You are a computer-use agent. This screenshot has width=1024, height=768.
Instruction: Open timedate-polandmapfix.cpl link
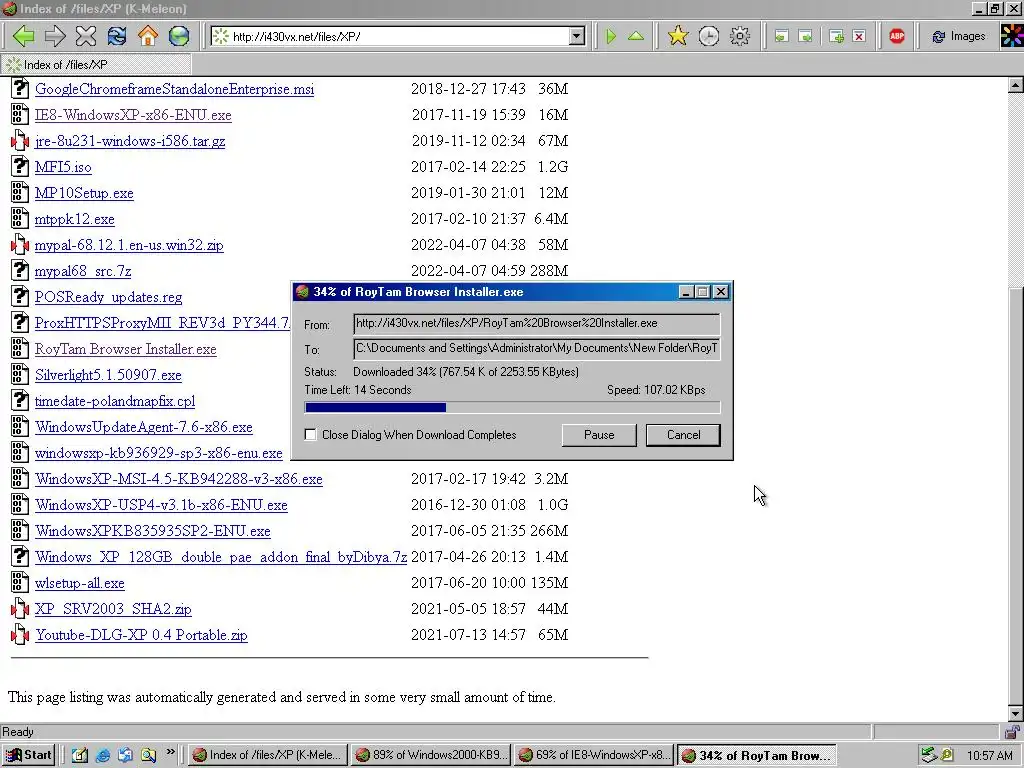pyautogui.click(x=115, y=401)
